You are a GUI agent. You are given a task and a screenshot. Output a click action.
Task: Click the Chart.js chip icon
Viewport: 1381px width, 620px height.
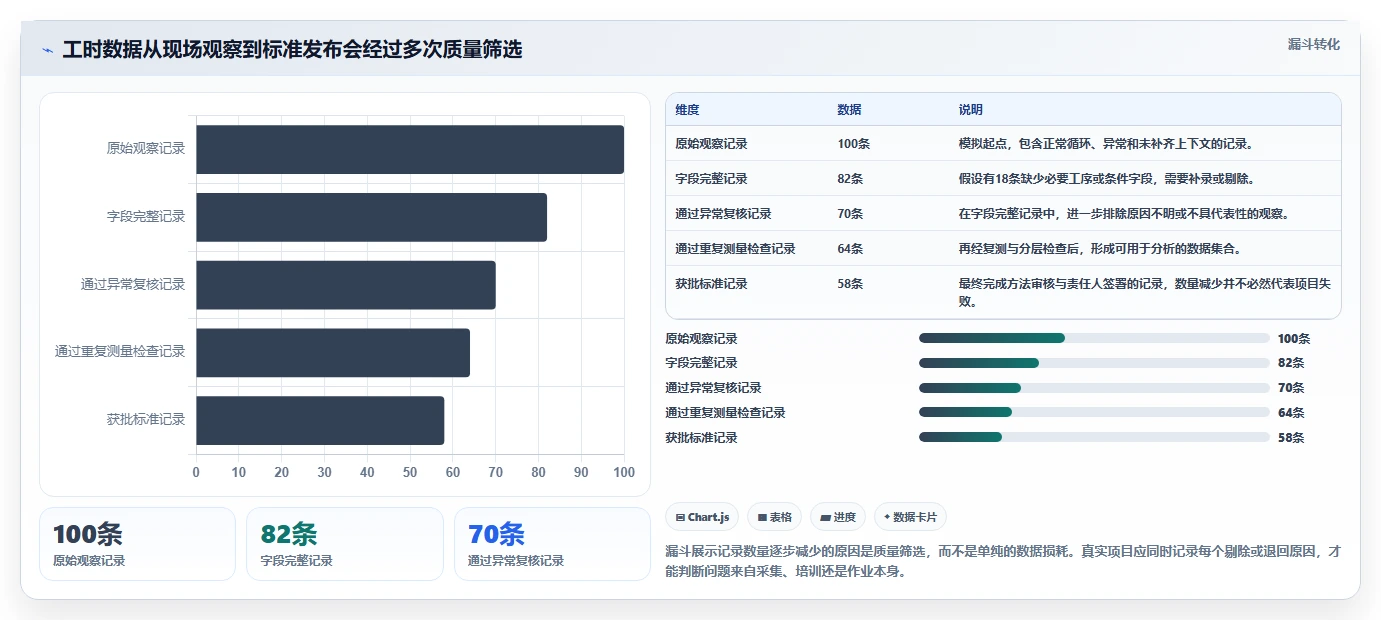(x=680, y=518)
